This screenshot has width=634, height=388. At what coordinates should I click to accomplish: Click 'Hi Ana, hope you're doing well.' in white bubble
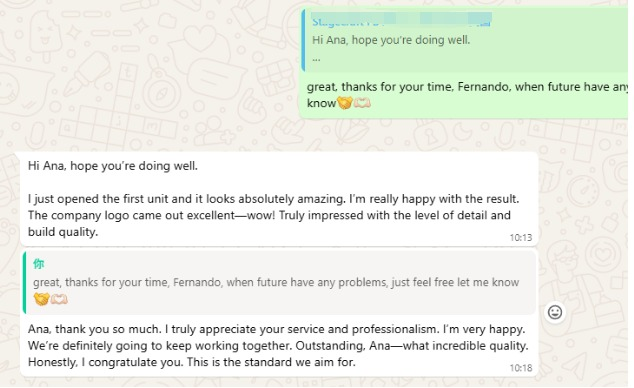pyautogui.click(x=113, y=166)
